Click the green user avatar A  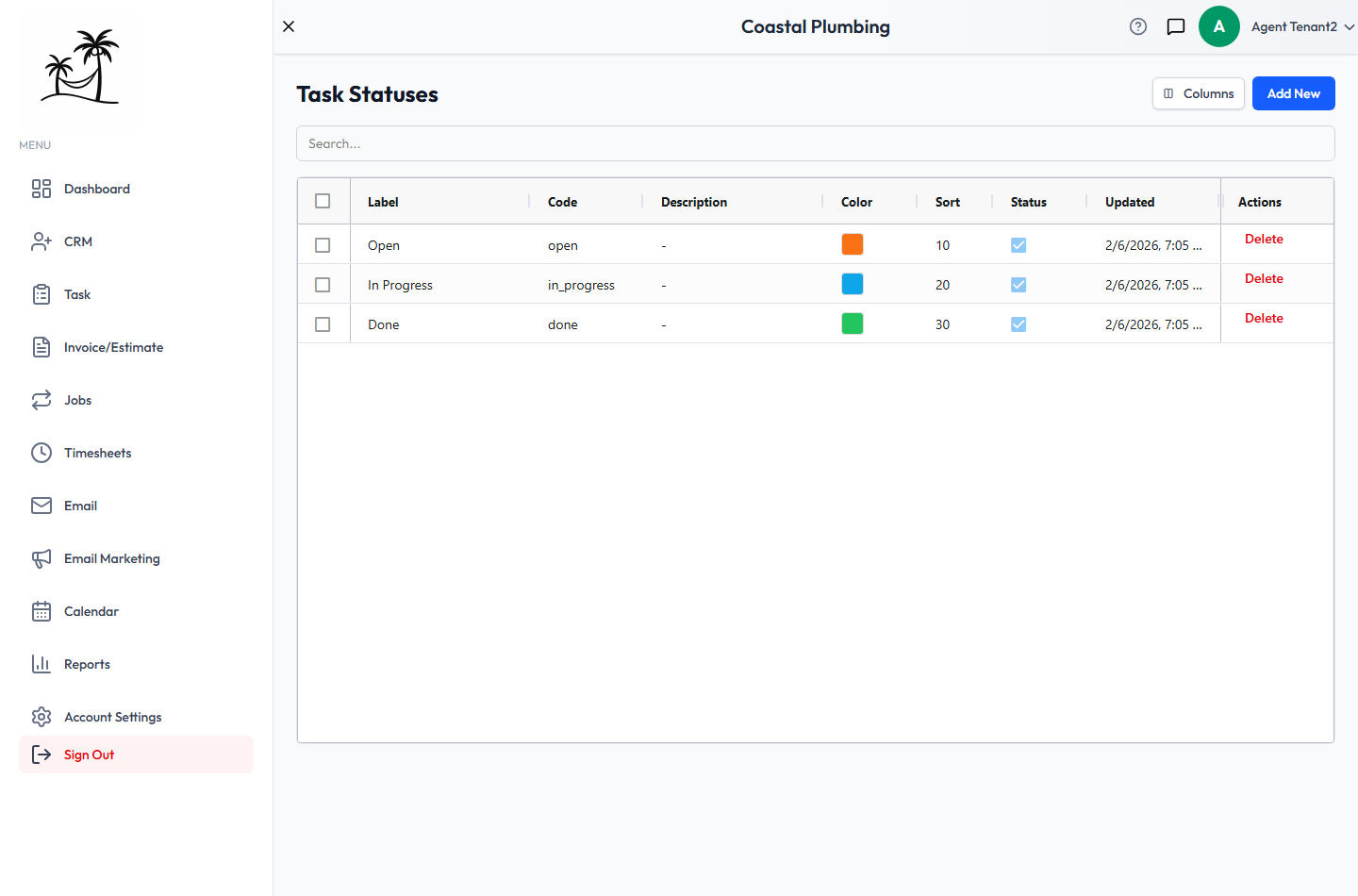1219,26
